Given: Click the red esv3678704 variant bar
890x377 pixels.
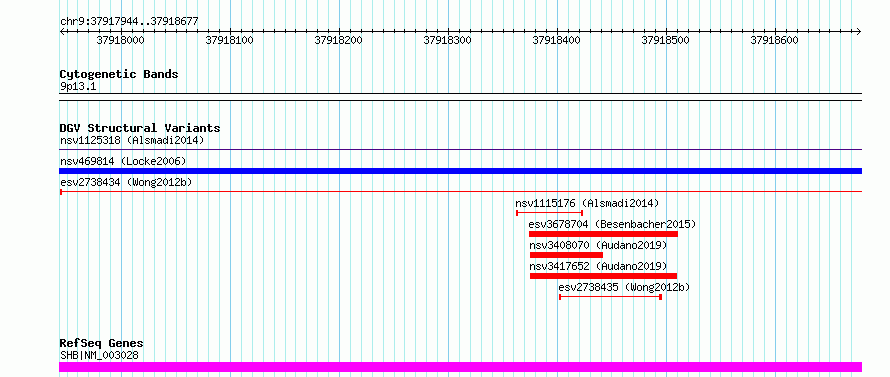Looking at the screenshot, I should 603,234.
